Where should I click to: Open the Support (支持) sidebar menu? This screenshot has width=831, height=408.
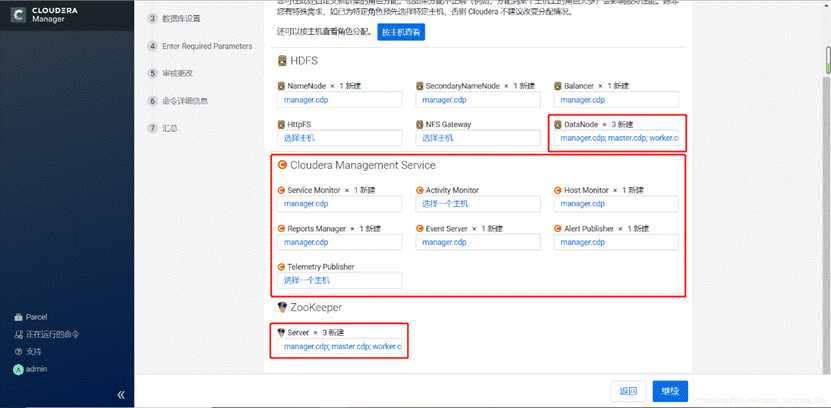click(28, 351)
